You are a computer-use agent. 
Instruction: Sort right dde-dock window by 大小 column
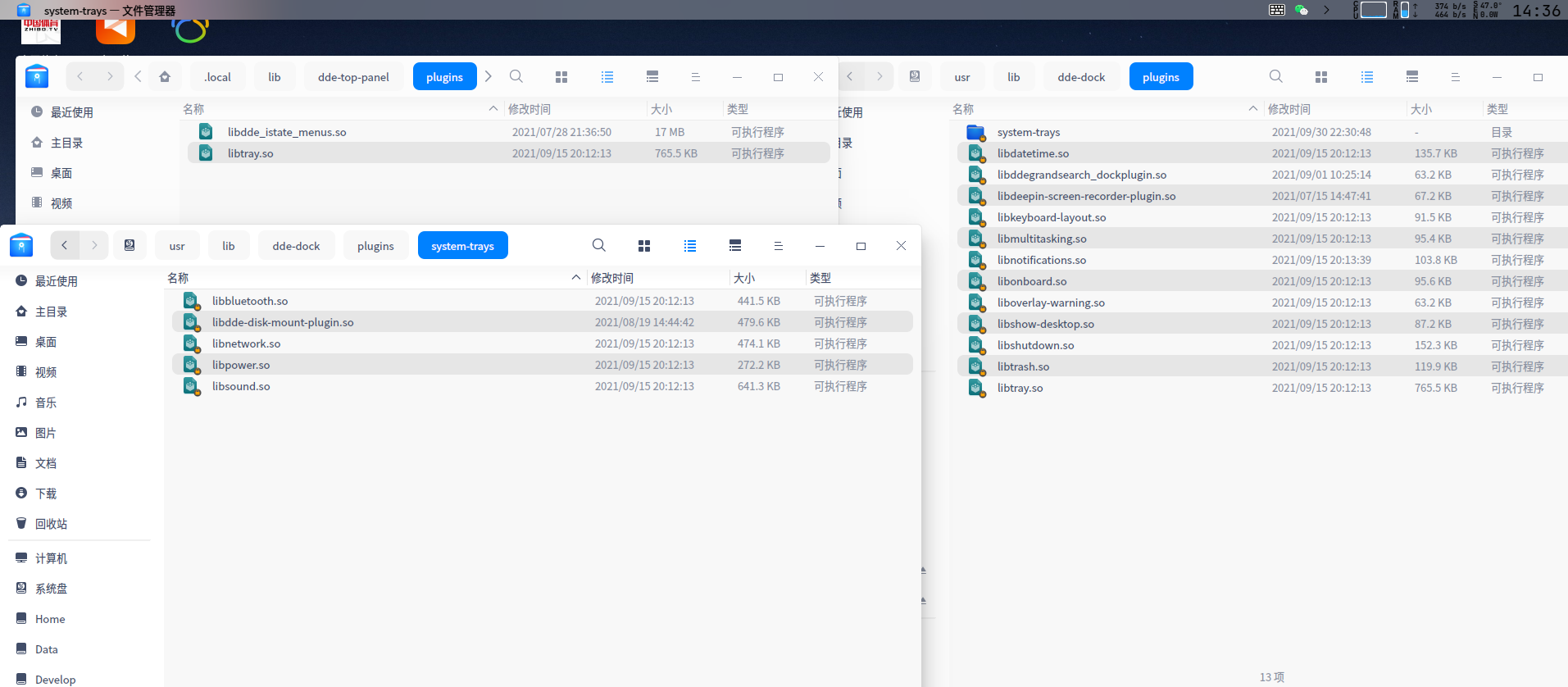pyautogui.click(x=1421, y=109)
